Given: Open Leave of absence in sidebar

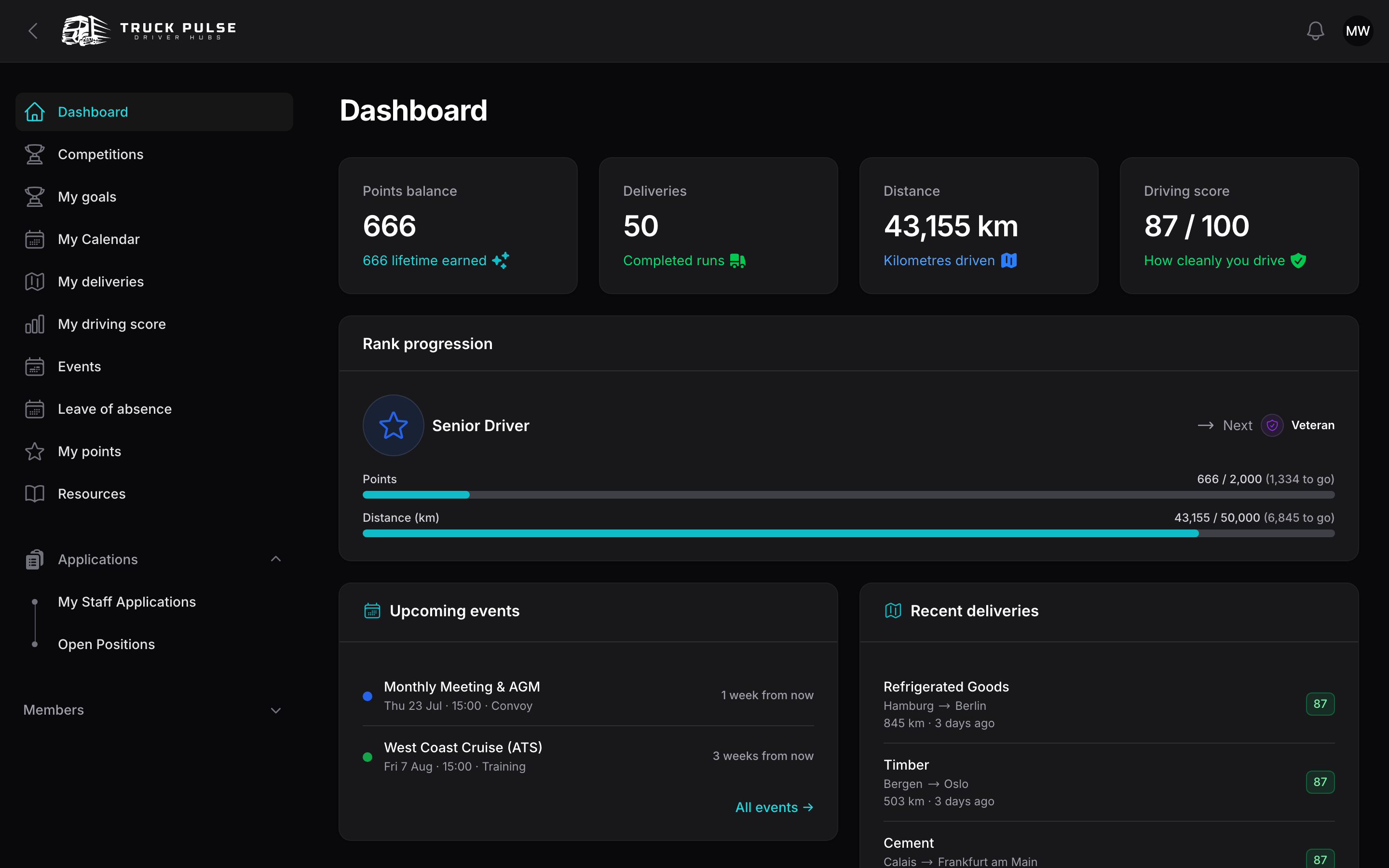Looking at the screenshot, I should point(154,409).
